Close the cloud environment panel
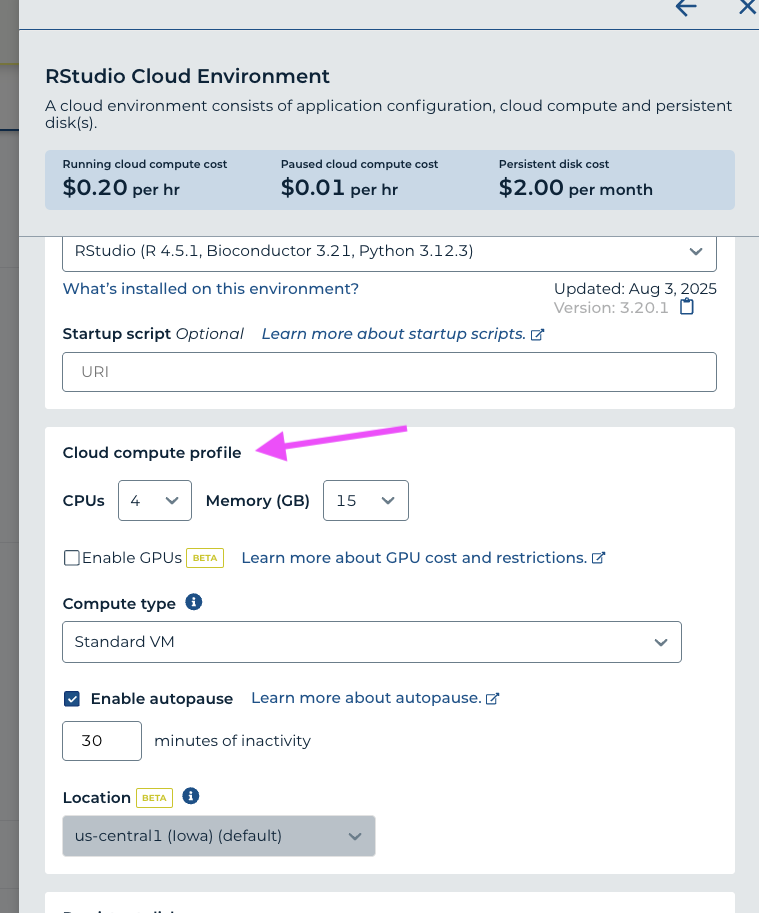 click(x=747, y=8)
